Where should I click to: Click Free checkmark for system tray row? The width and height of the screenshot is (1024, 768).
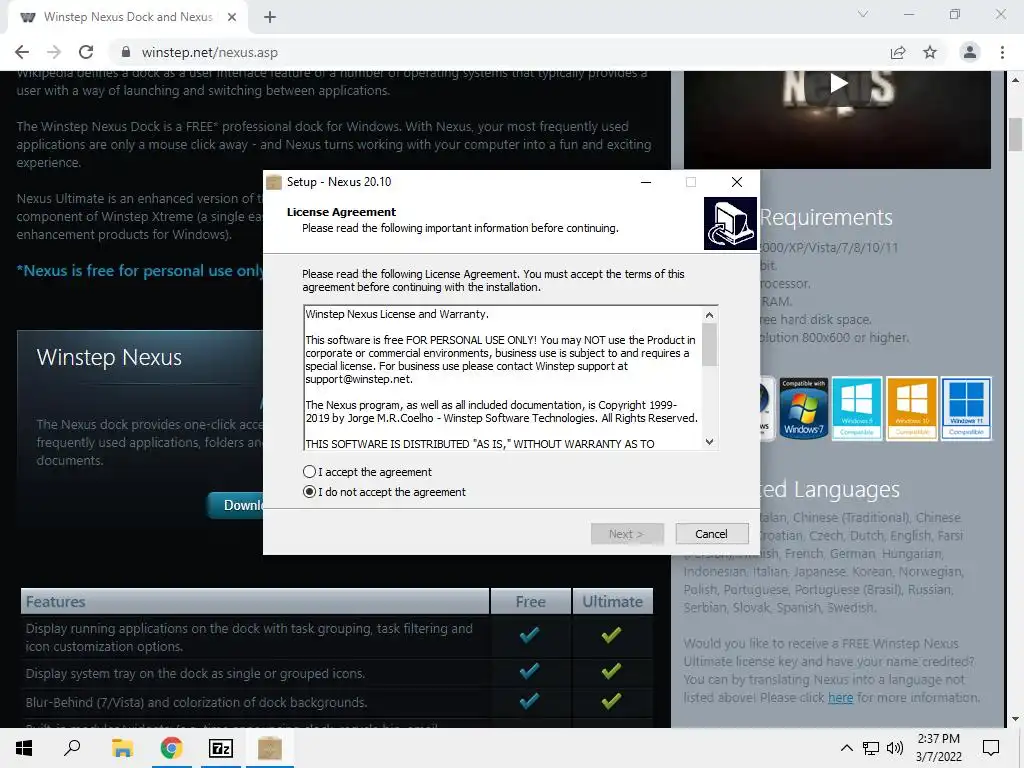click(529, 671)
